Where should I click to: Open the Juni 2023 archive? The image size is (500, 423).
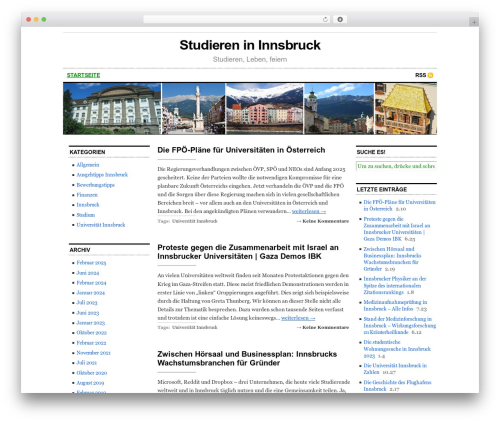88,313
